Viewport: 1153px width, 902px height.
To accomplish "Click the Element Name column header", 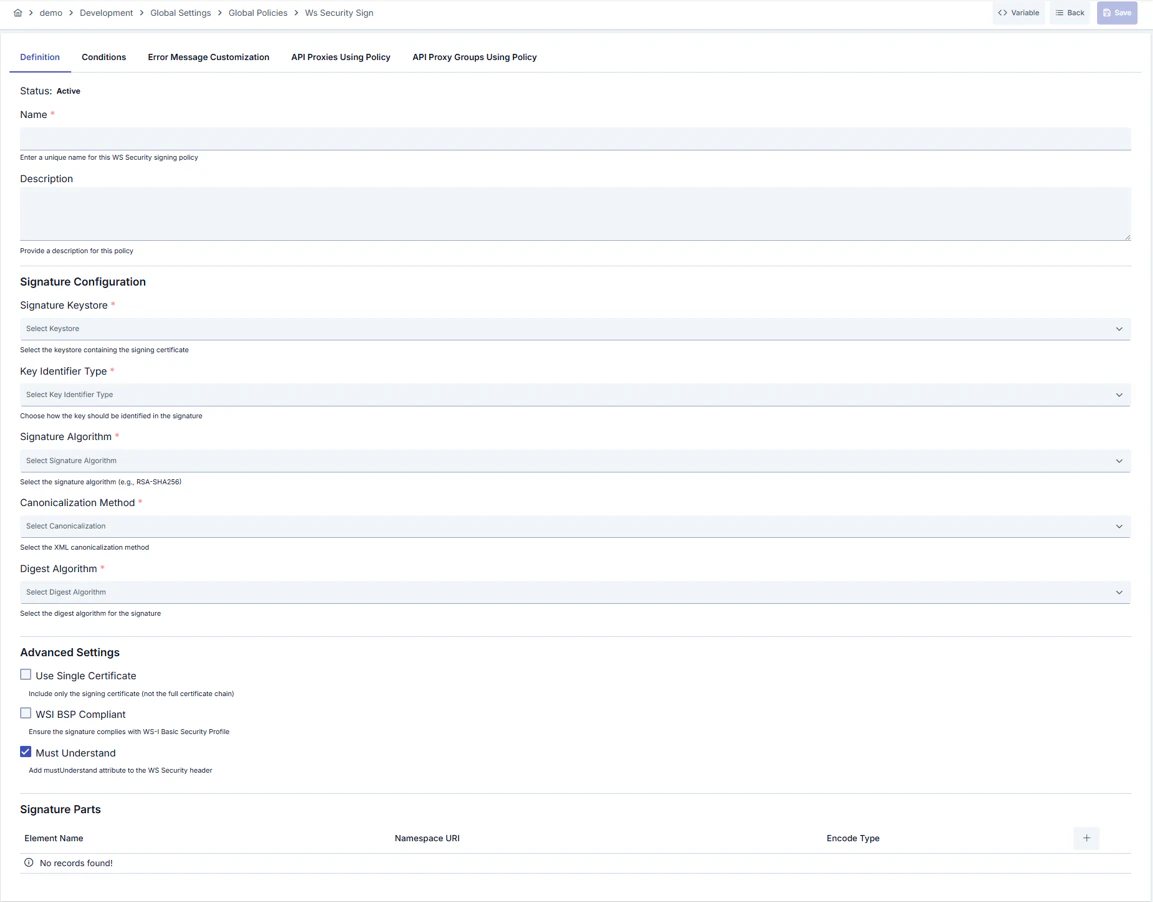I will tap(54, 838).
